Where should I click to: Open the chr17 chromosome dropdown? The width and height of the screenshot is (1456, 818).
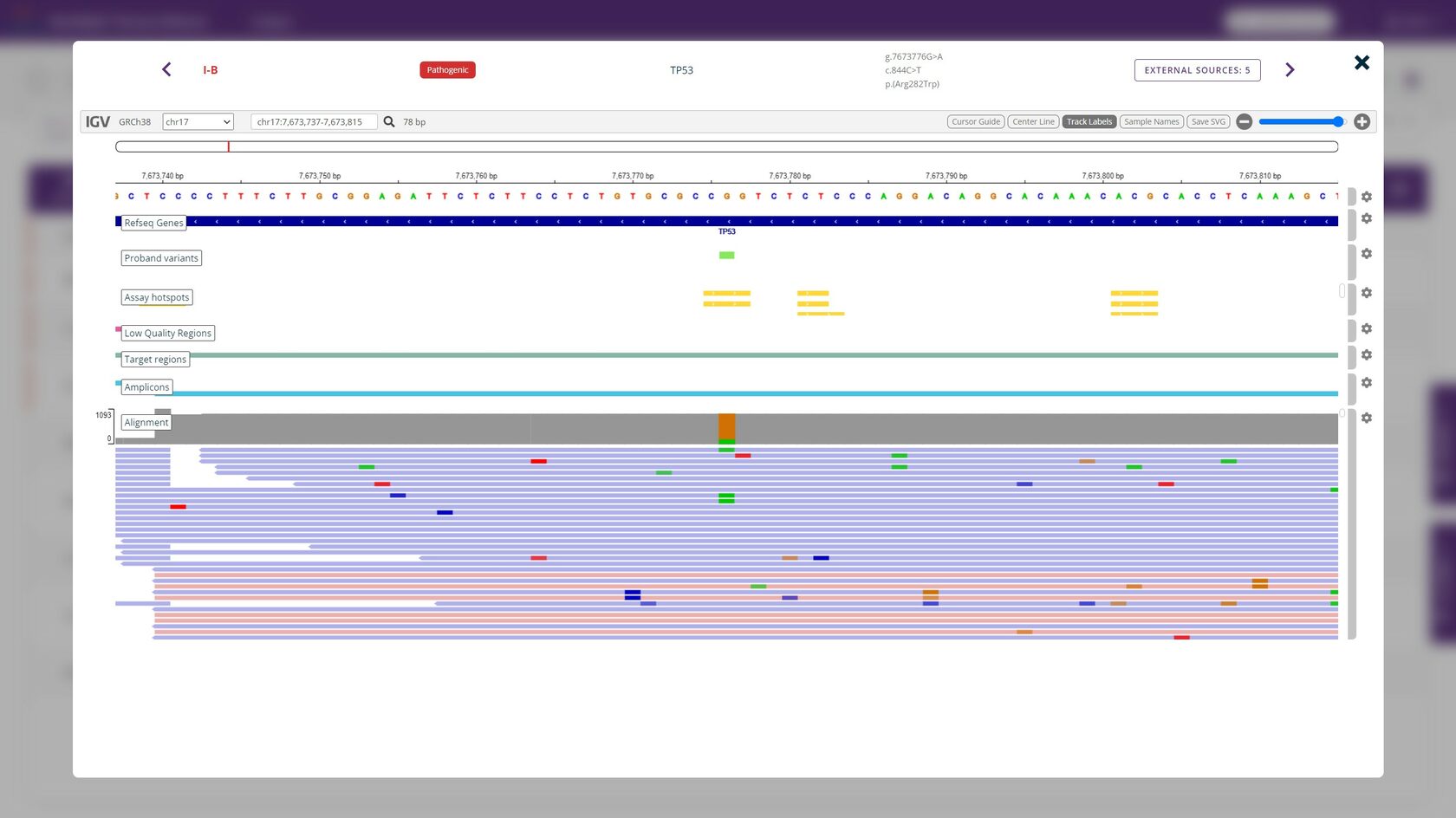click(x=198, y=122)
